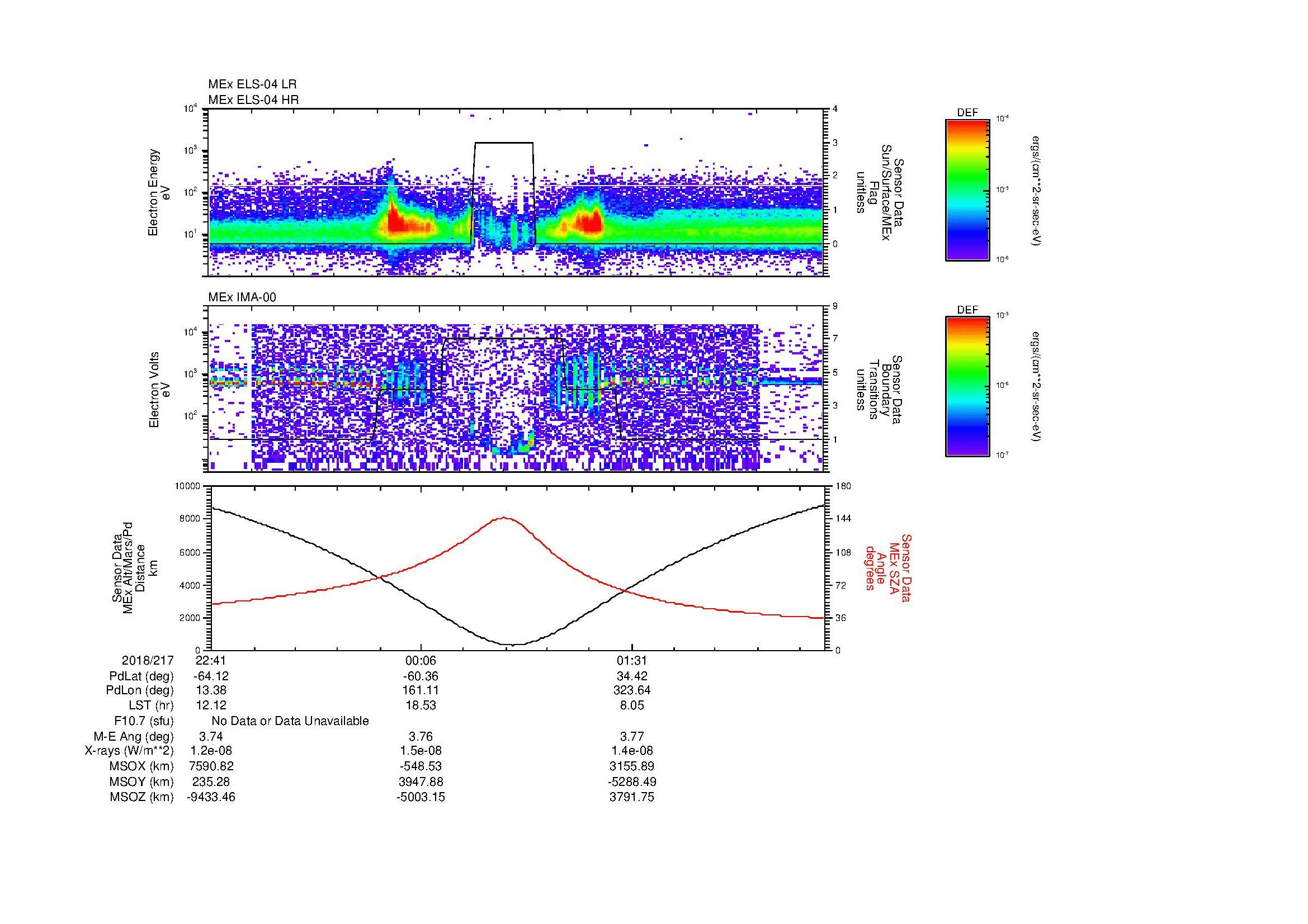1308x924 pixels.
Task: Click the time tick label '00:06'
Action: [x=421, y=660]
